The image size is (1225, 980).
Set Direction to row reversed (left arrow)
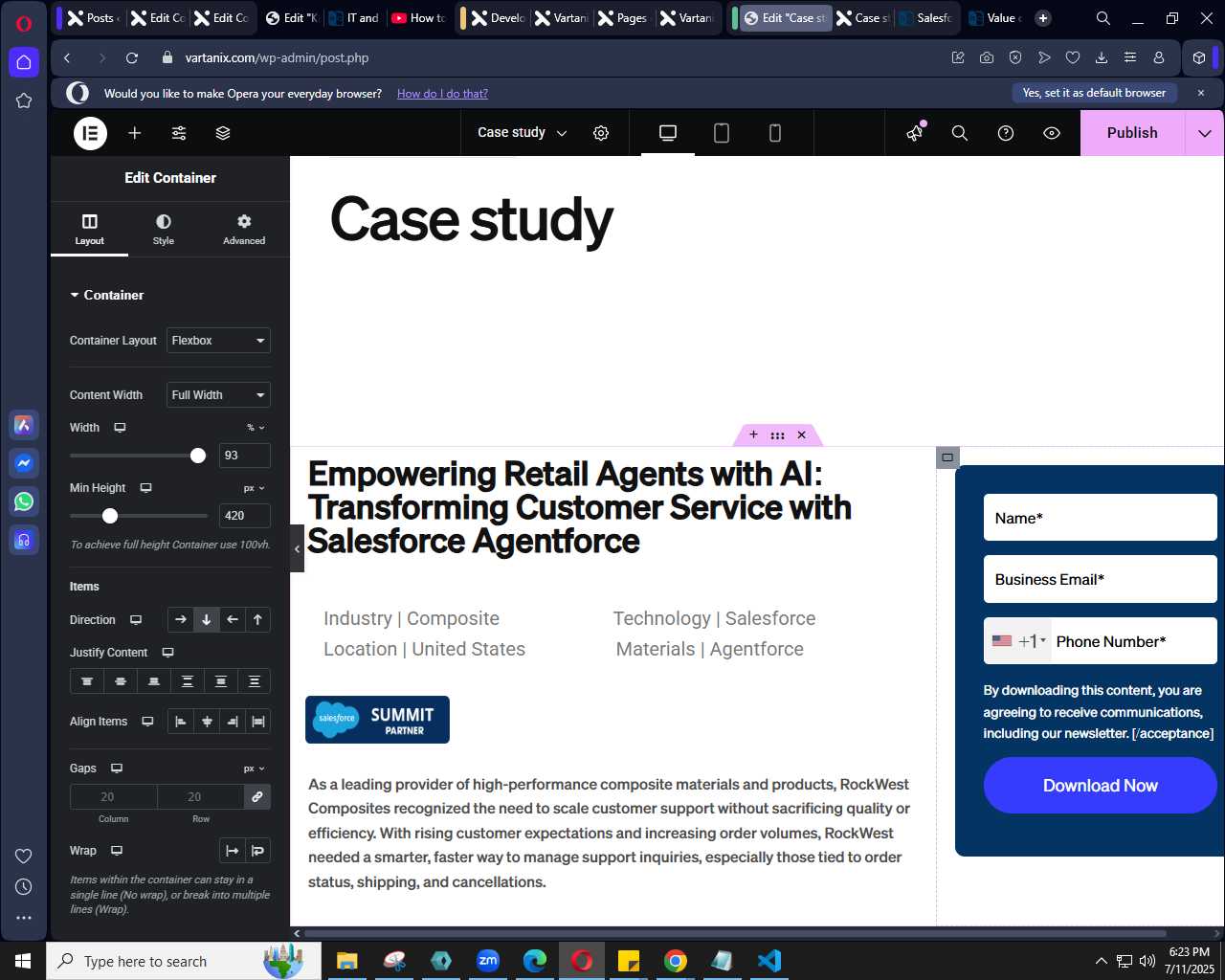[232, 620]
